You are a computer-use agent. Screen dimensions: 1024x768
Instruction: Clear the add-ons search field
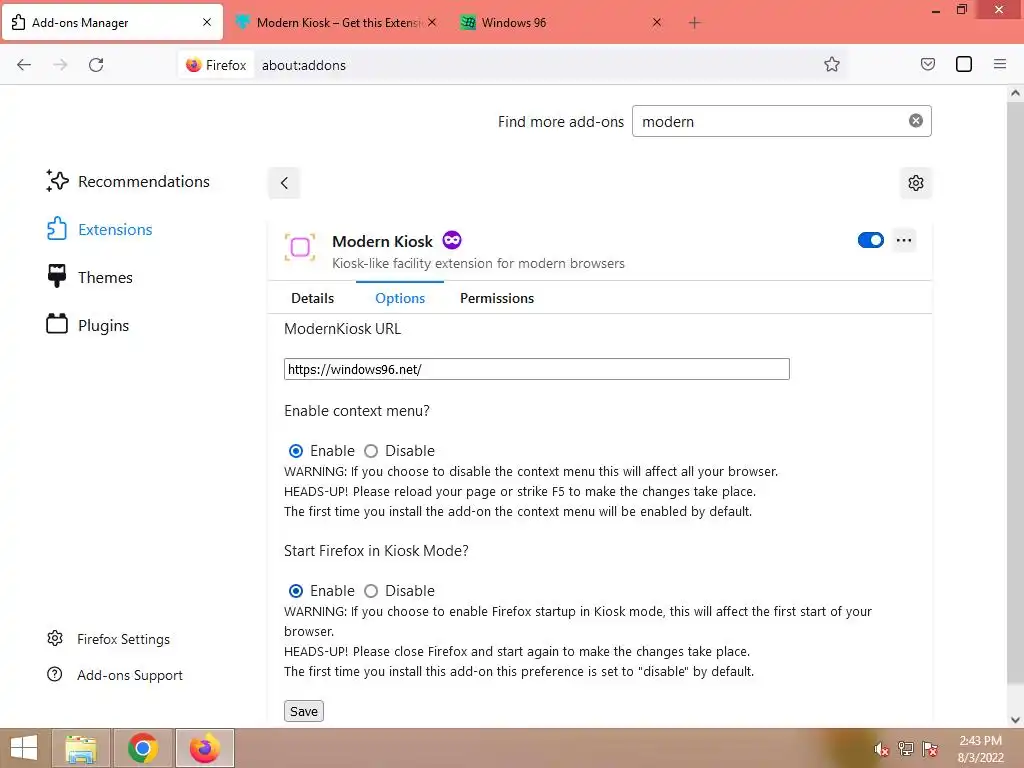coord(916,121)
